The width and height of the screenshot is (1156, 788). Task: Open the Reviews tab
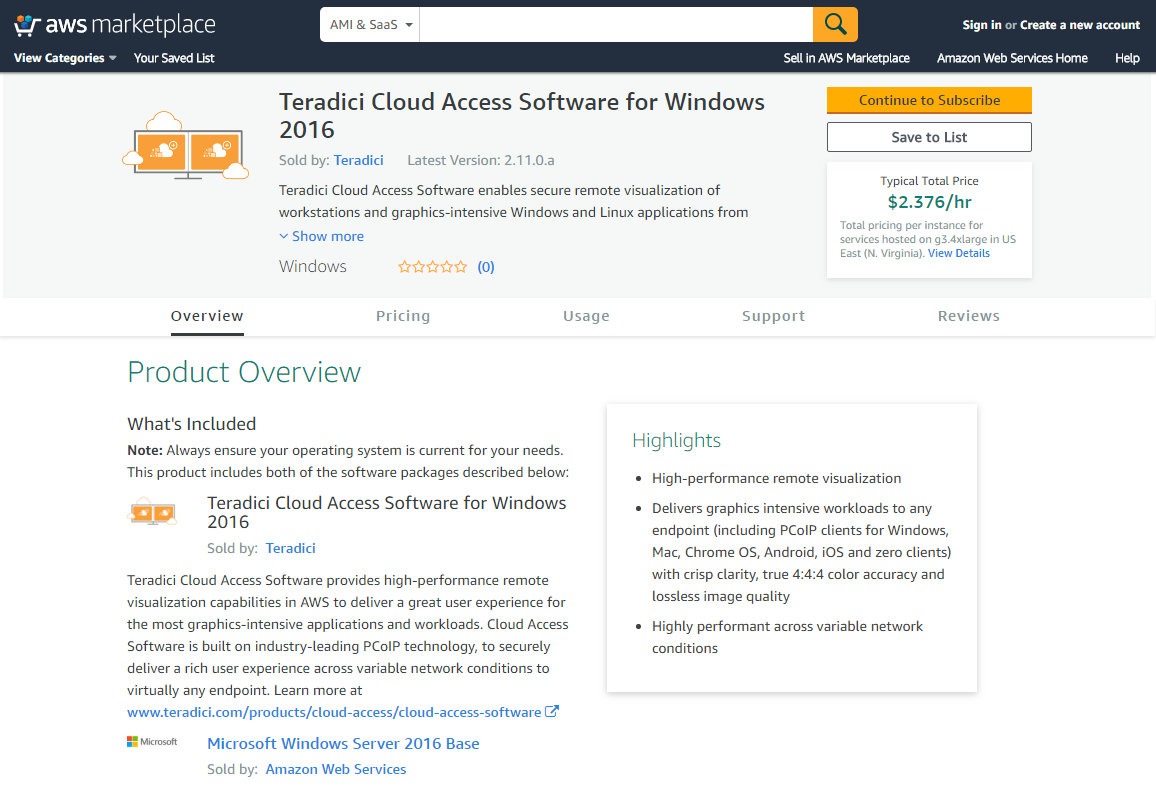coord(968,315)
